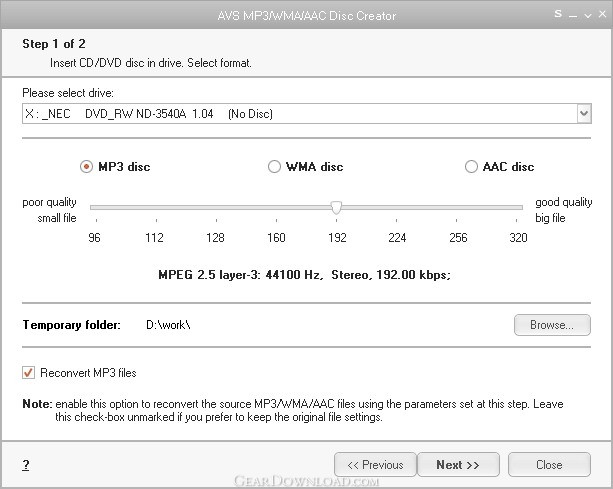Open help via the question mark link

pos(26,465)
